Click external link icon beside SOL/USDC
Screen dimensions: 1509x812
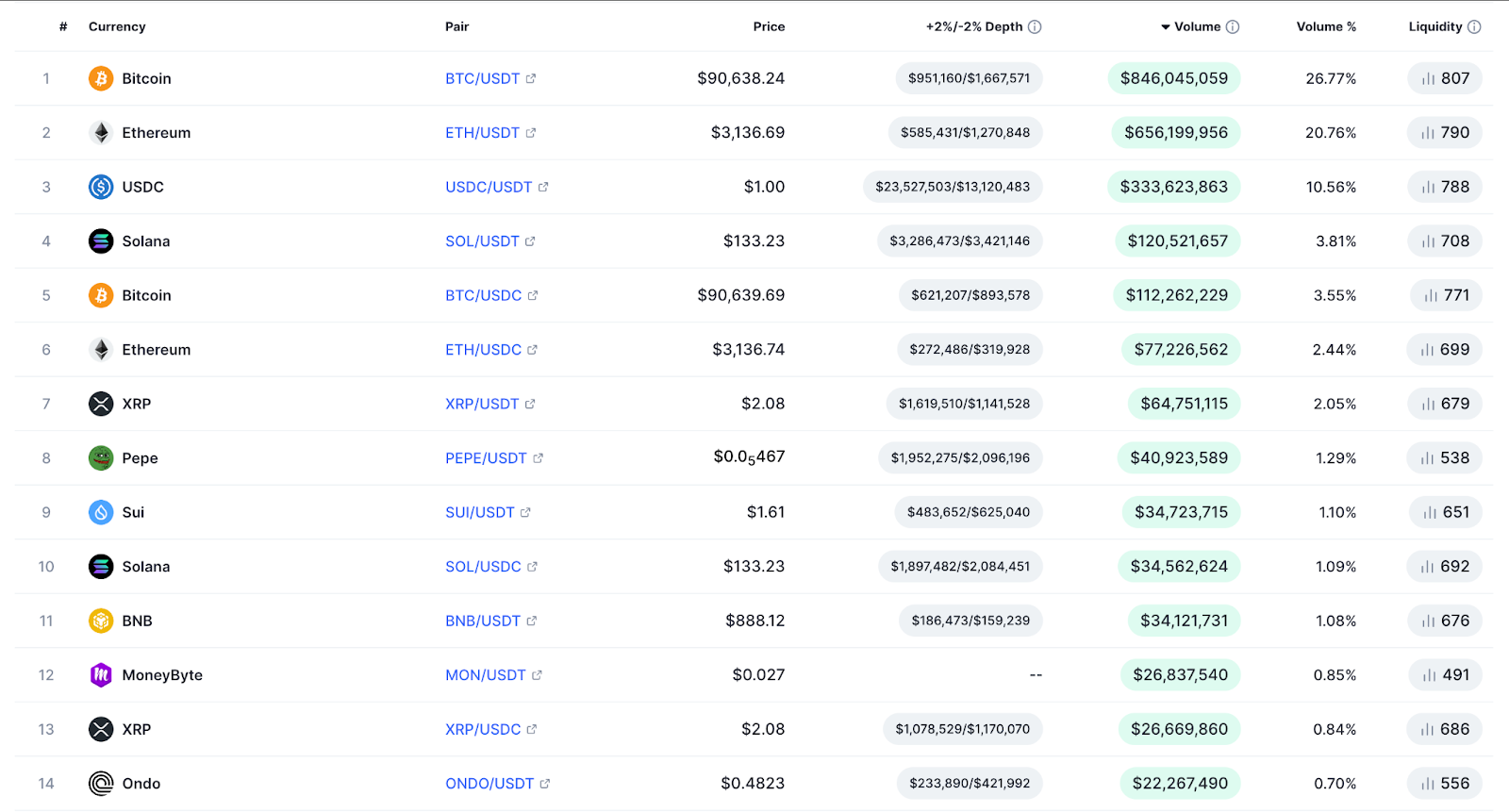(x=532, y=567)
